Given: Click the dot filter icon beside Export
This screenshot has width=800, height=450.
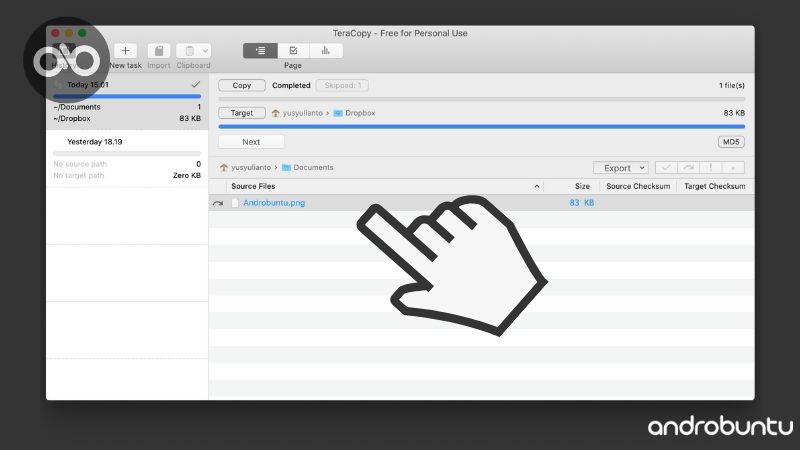Looking at the screenshot, I should coord(733,167).
